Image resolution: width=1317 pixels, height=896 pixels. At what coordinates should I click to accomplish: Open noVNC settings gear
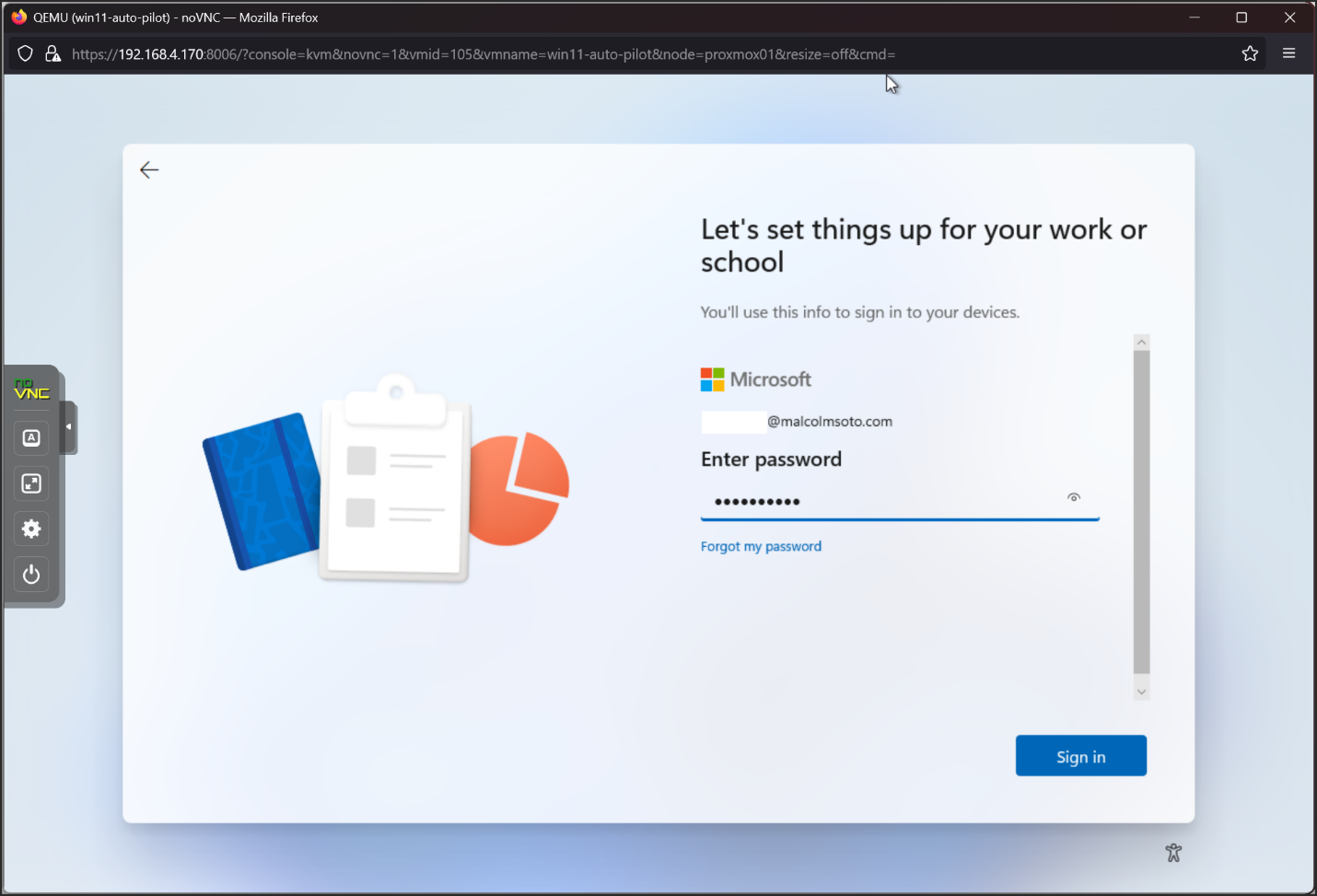coord(31,529)
